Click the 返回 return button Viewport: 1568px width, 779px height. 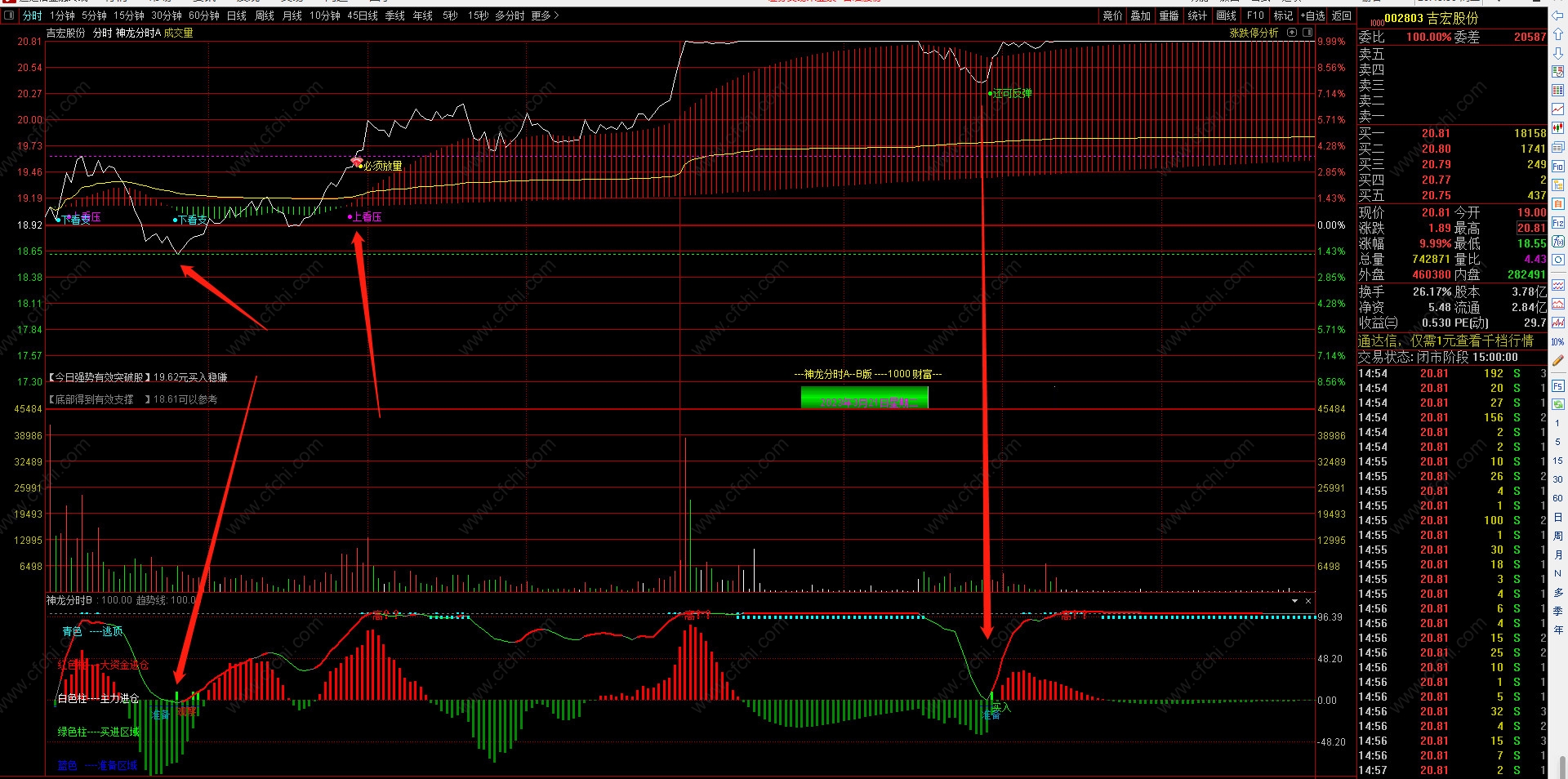click(1342, 16)
